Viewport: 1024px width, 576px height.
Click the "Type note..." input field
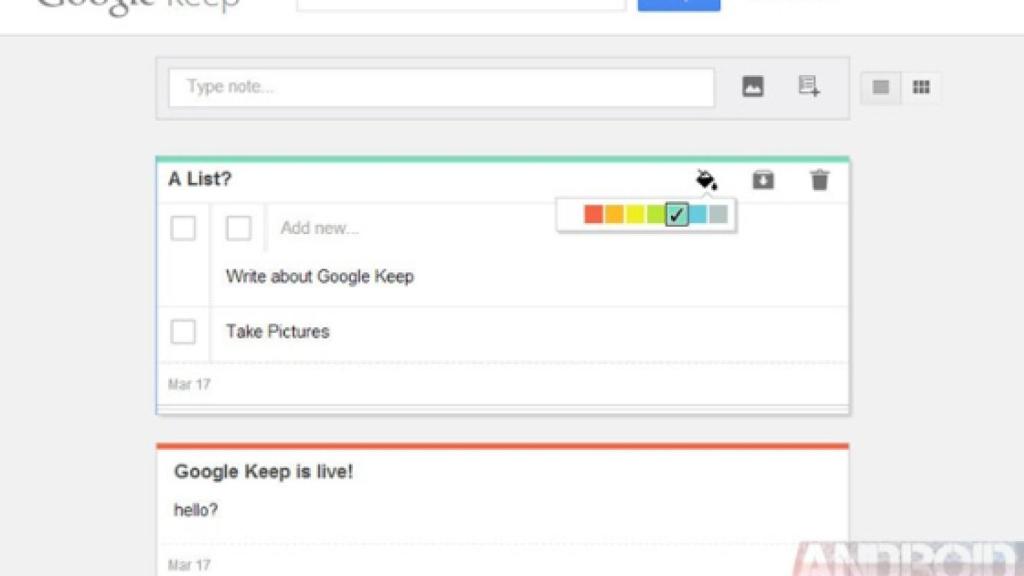(x=440, y=87)
